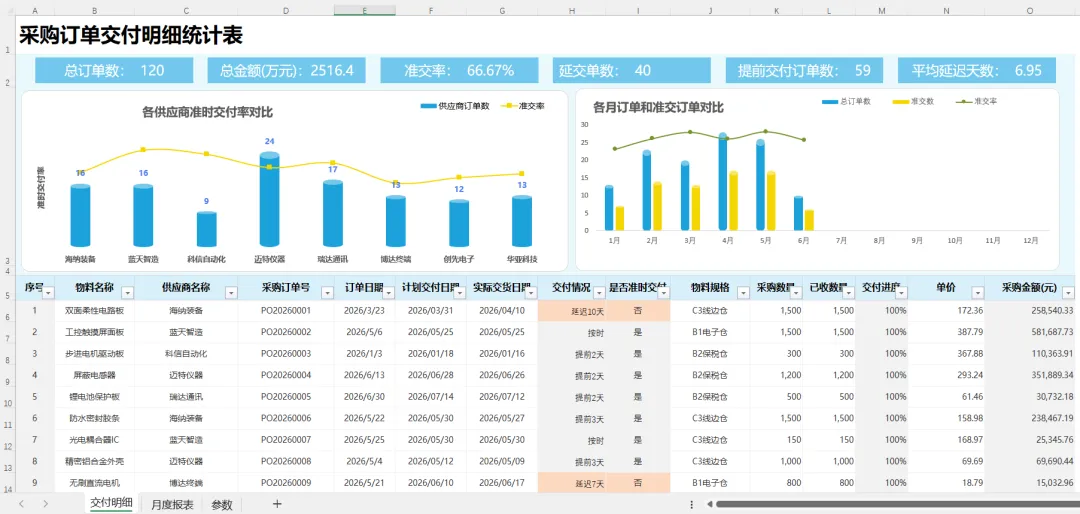The image size is (1080, 514).
Task: Open the 单价 filter dropdown
Action: coord(977,293)
